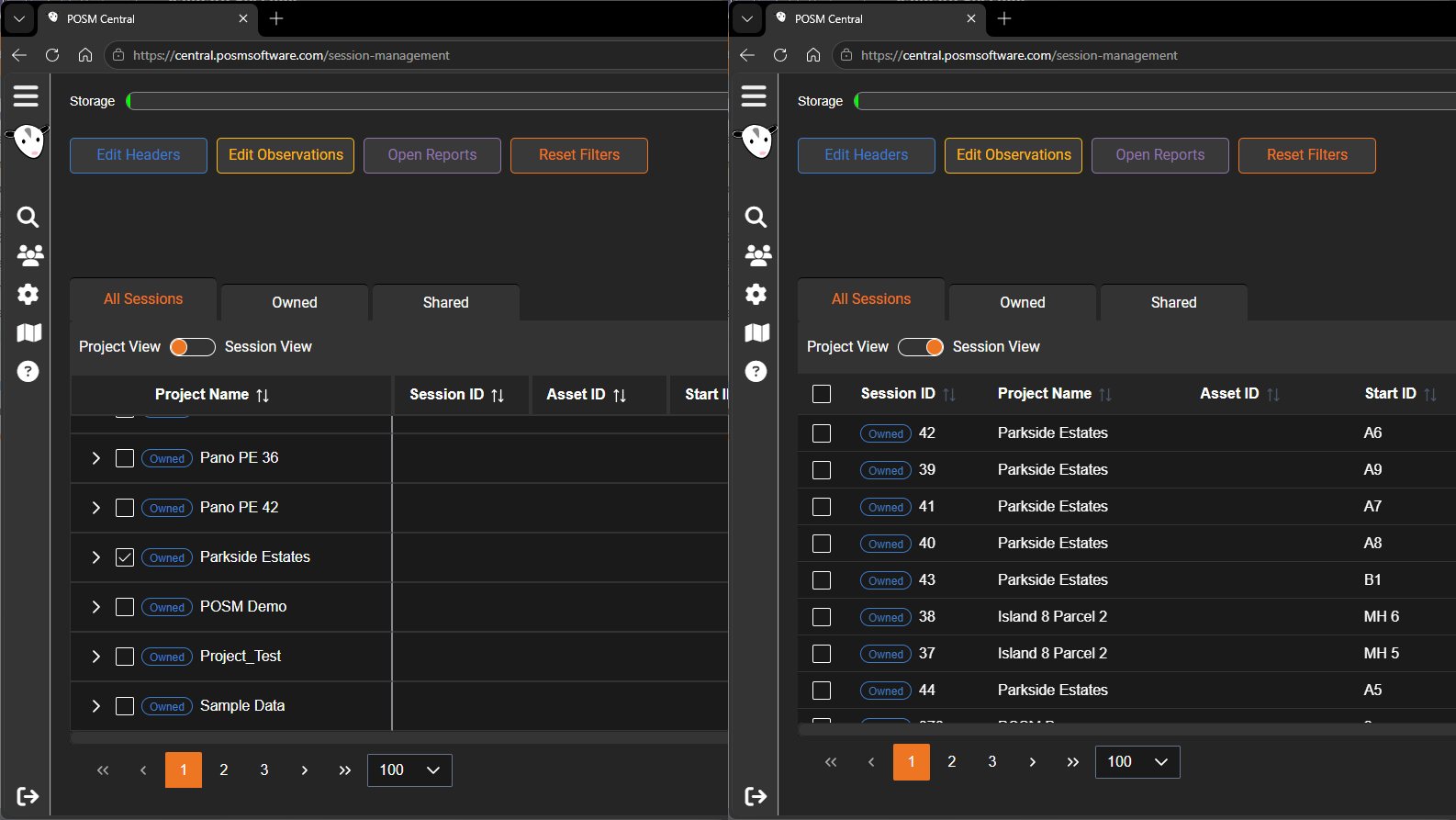
Task: Select Shared tab in right window
Action: point(1174,303)
